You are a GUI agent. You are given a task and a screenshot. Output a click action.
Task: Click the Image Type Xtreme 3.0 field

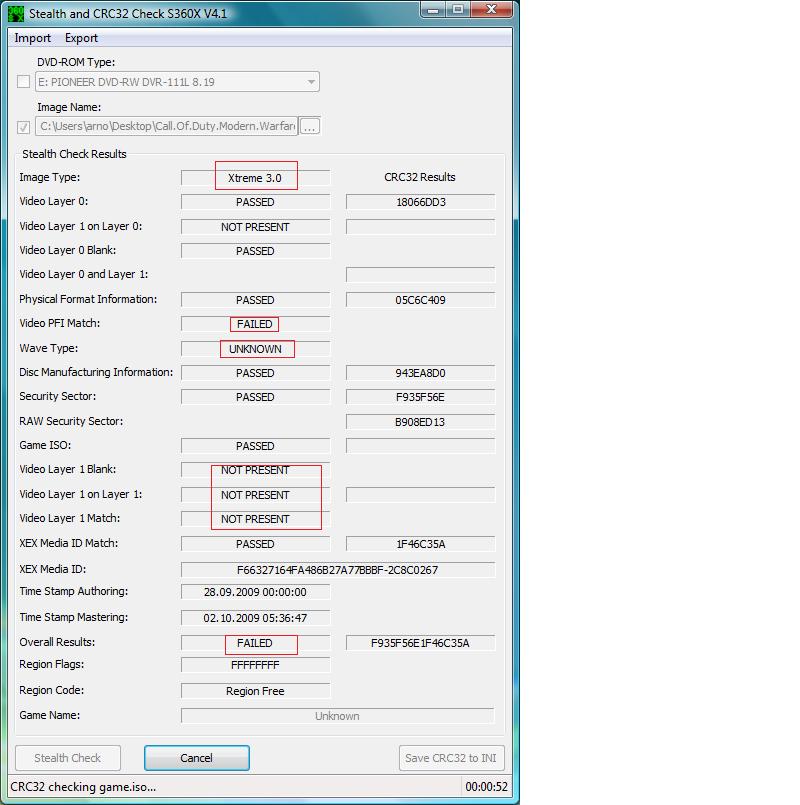tap(255, 178)
